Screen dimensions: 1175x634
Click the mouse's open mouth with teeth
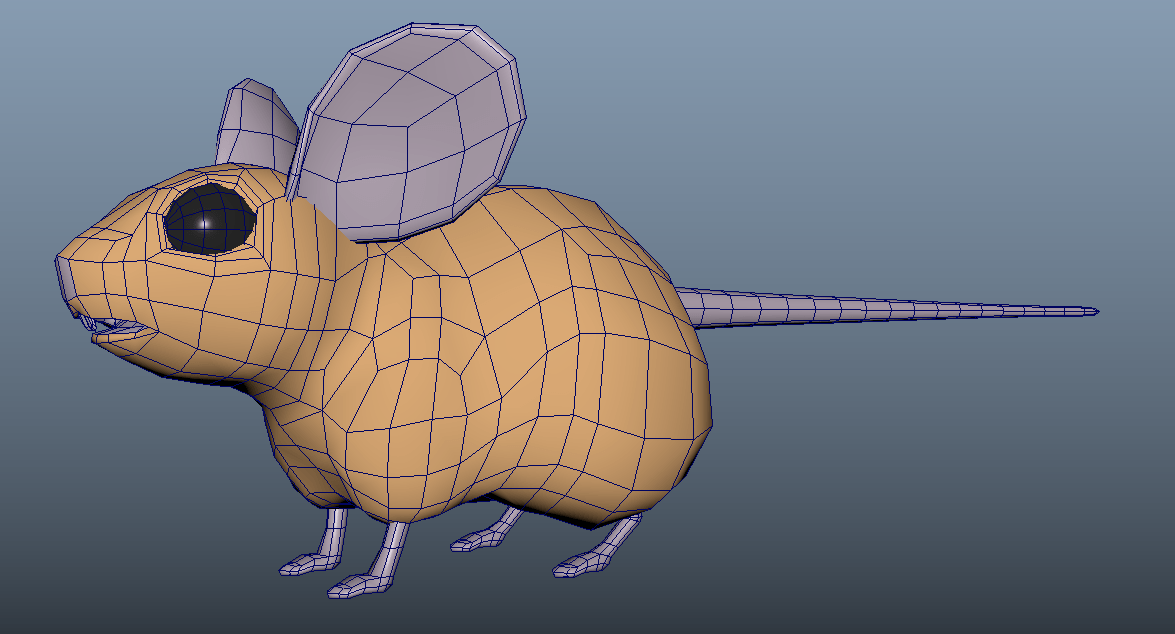[110, 329]
